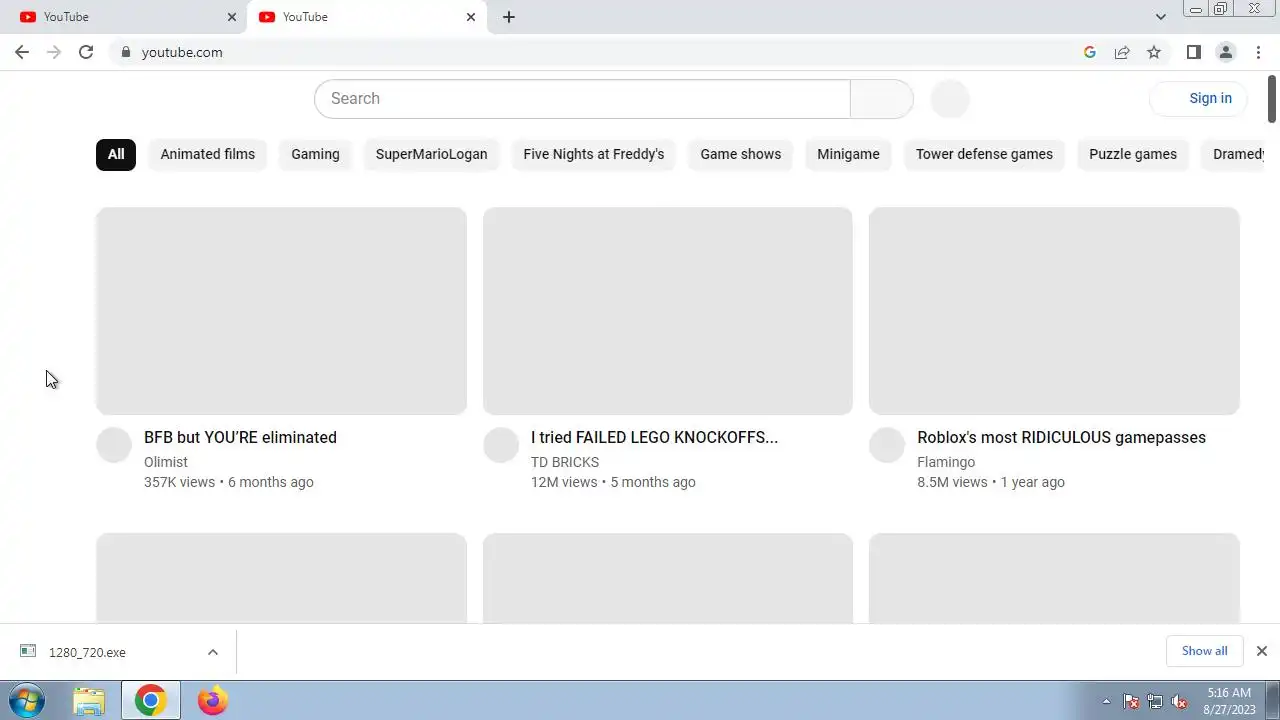Click "357K views • 6 months ago" text
1280x720 pixels.
click(x=229, y=482)
